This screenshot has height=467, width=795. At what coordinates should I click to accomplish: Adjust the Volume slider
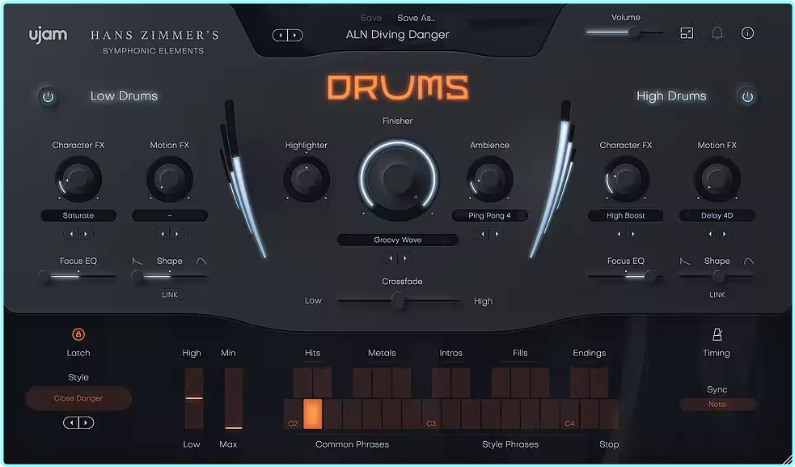[625, 32]
